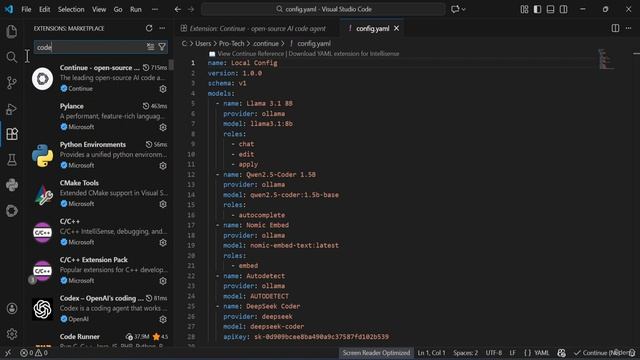Open remote window status bar icon

[8, 353]
